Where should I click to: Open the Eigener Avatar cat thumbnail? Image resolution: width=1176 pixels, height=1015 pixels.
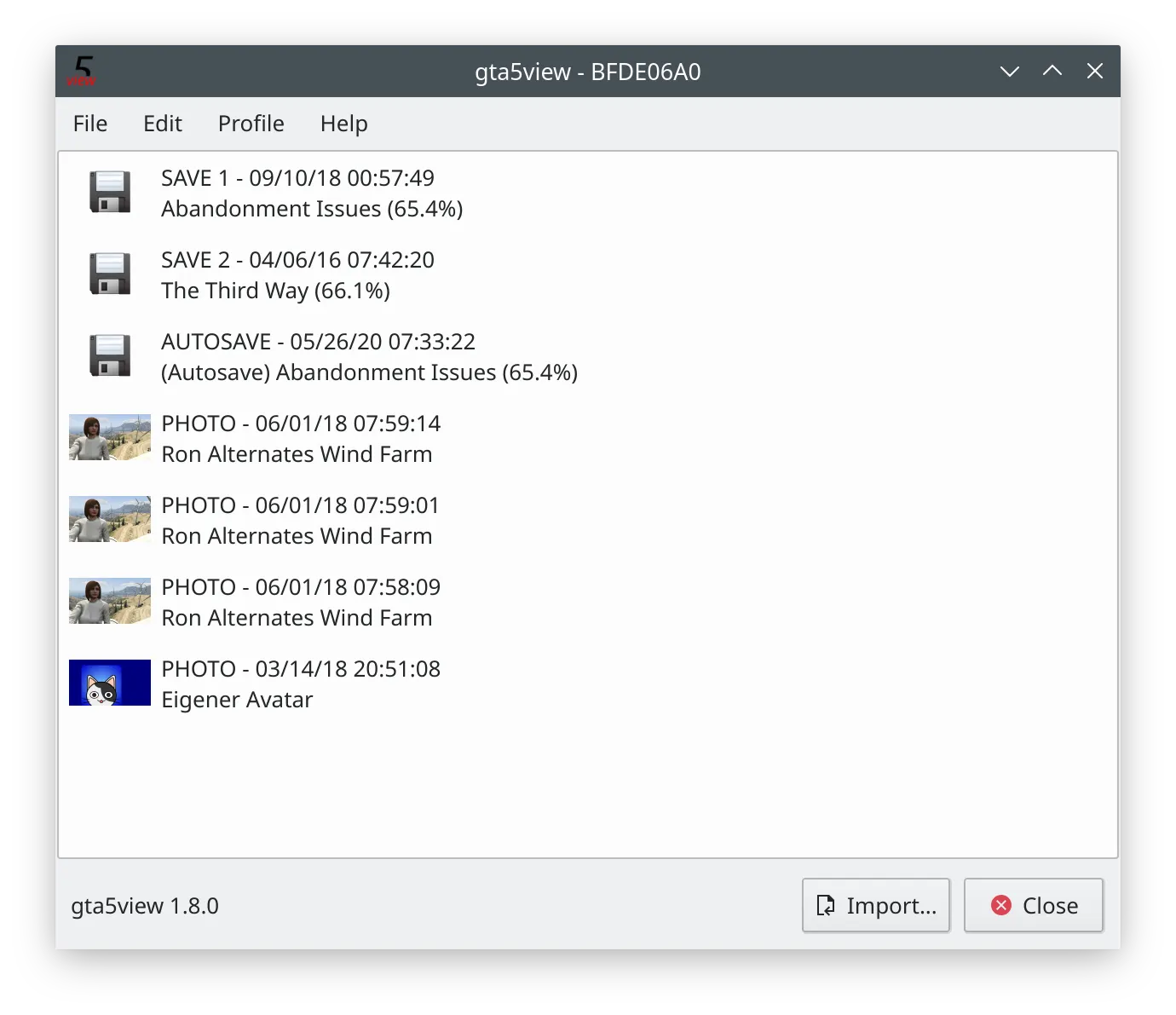click(110, 683)
